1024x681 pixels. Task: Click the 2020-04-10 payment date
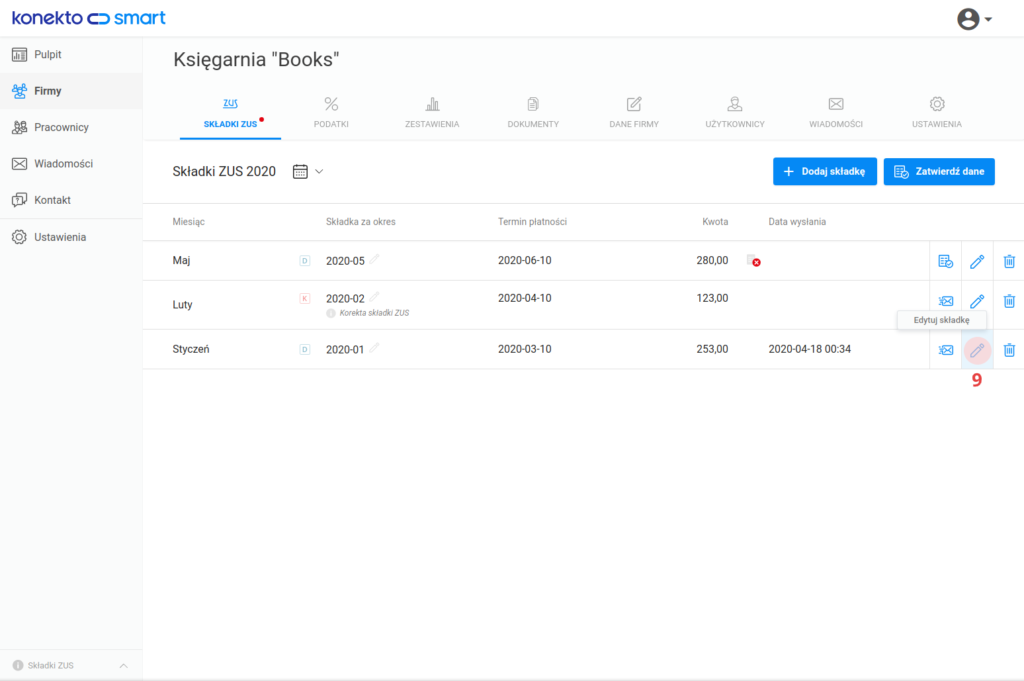[x=524, y=298]
